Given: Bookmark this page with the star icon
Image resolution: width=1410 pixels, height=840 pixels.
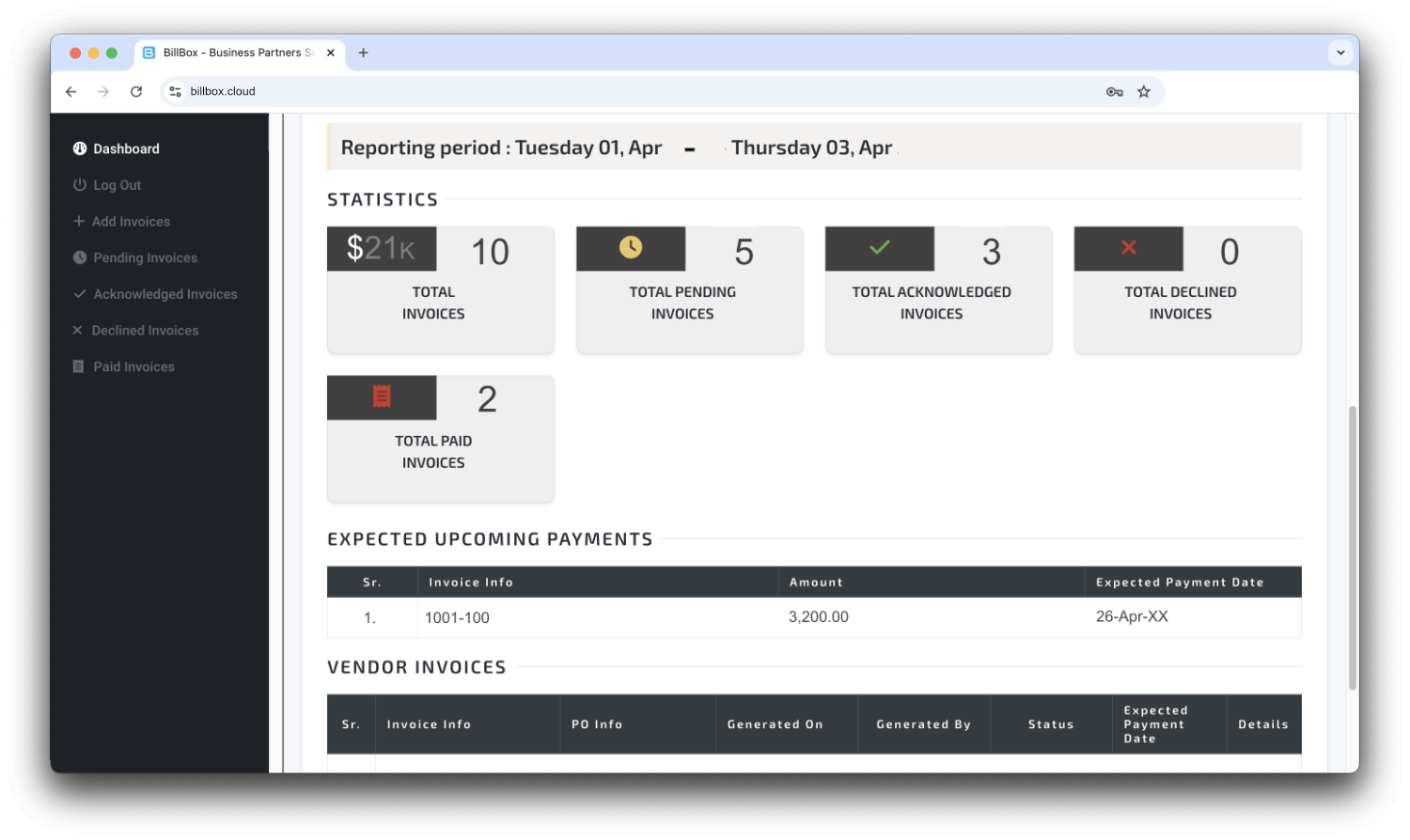Looking at the screenshot, I should tap(1143, 92).
